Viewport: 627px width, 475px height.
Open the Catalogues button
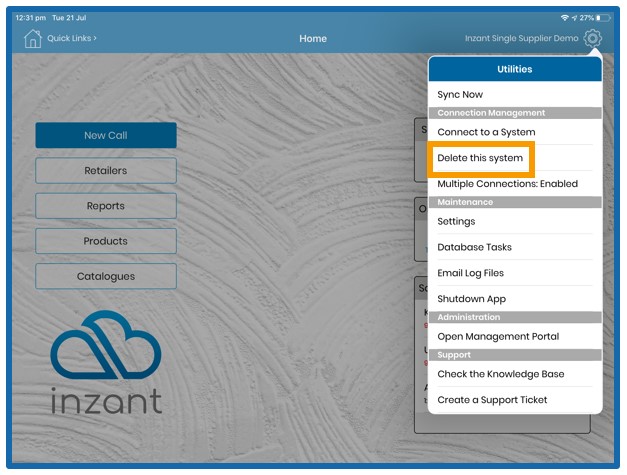coord(106,276)
